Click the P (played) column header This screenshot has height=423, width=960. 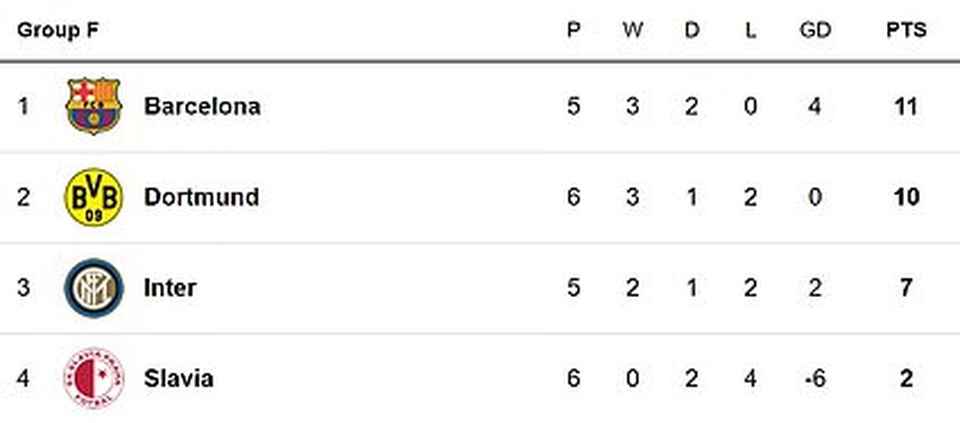tap(573, 30)
